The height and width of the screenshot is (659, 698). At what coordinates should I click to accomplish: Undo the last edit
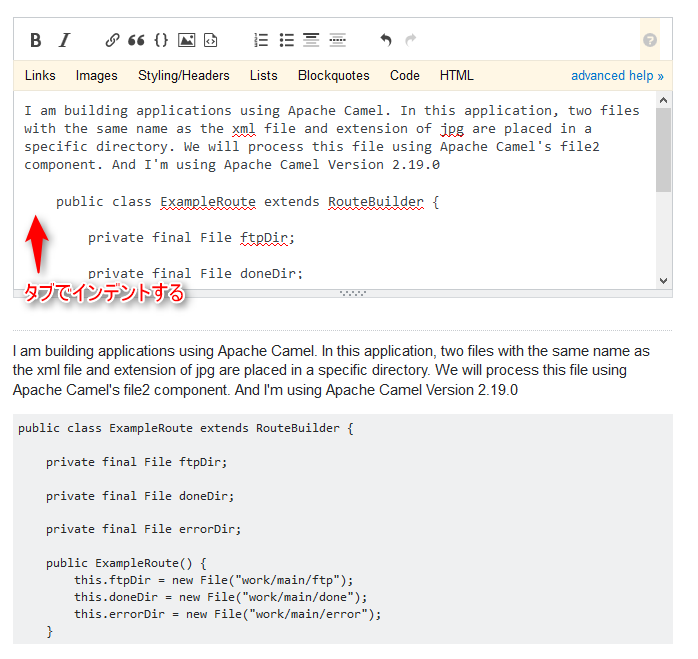pyautogui.click(x=386, y=40)
